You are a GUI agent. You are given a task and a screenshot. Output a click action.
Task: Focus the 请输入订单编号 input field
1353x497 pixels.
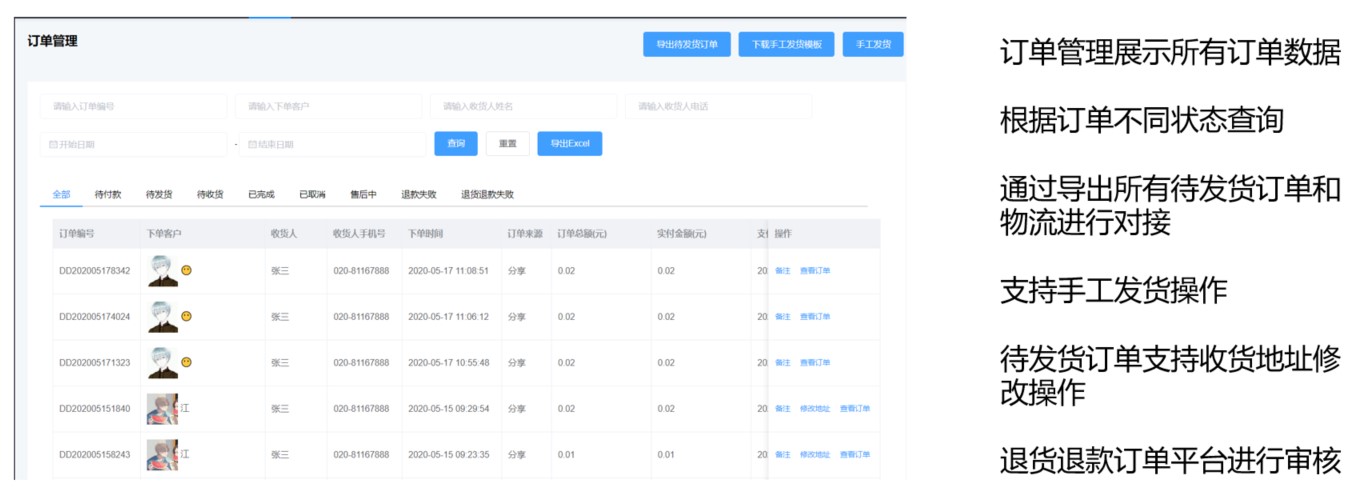point(133,106)
